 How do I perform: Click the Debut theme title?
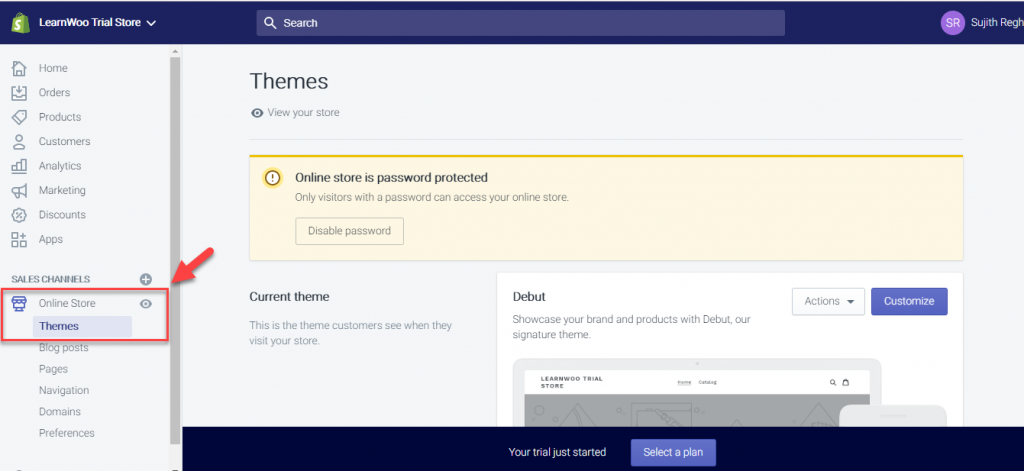[529, 297]
